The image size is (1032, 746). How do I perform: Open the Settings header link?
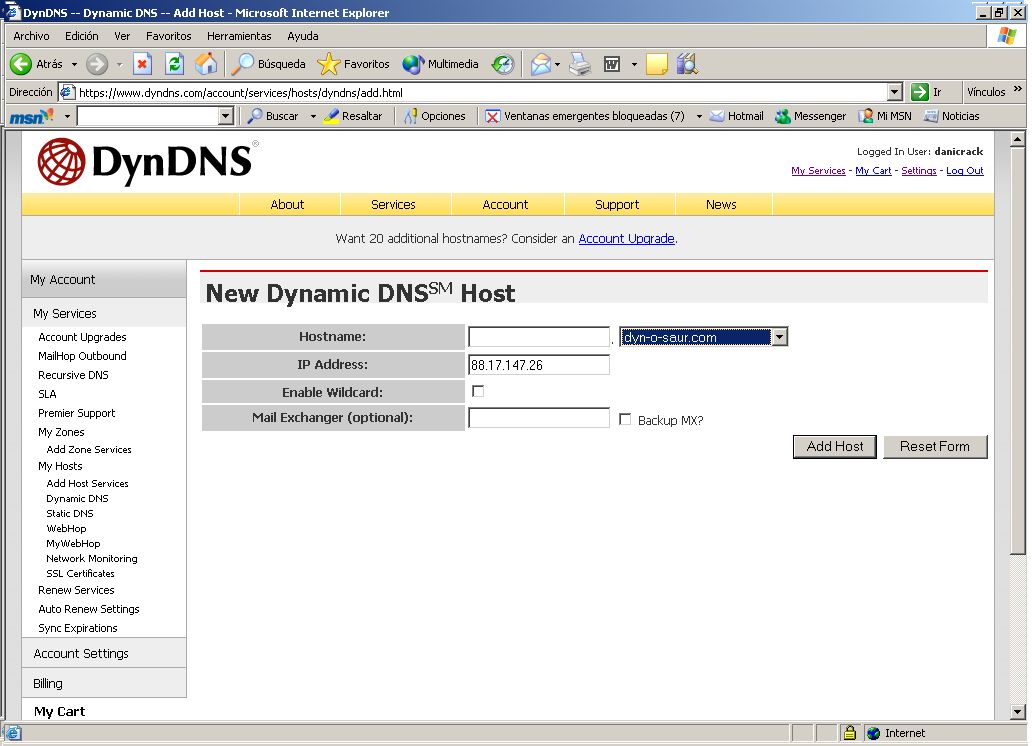coord(919,171)
